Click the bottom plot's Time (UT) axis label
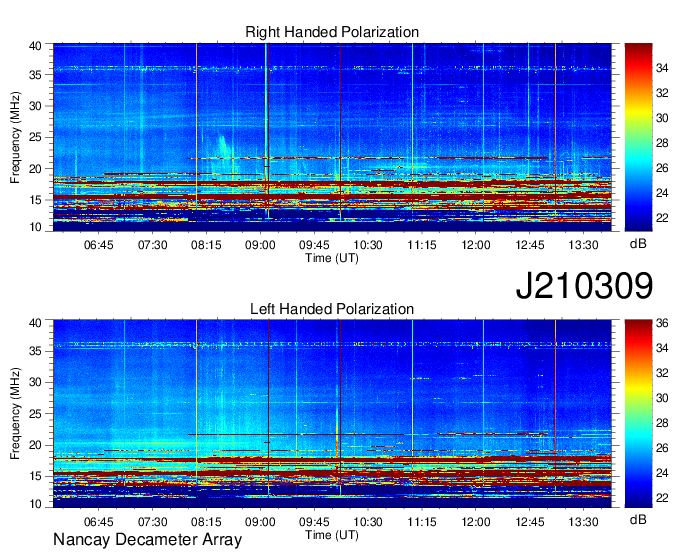Image resolution: width=680 pixels, height=552 pixels. (x=332, y=535)
